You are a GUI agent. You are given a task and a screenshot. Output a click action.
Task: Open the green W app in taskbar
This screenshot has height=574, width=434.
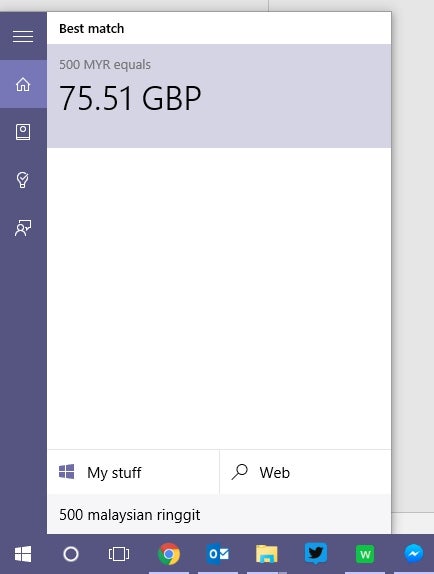(x=365, y=554)
